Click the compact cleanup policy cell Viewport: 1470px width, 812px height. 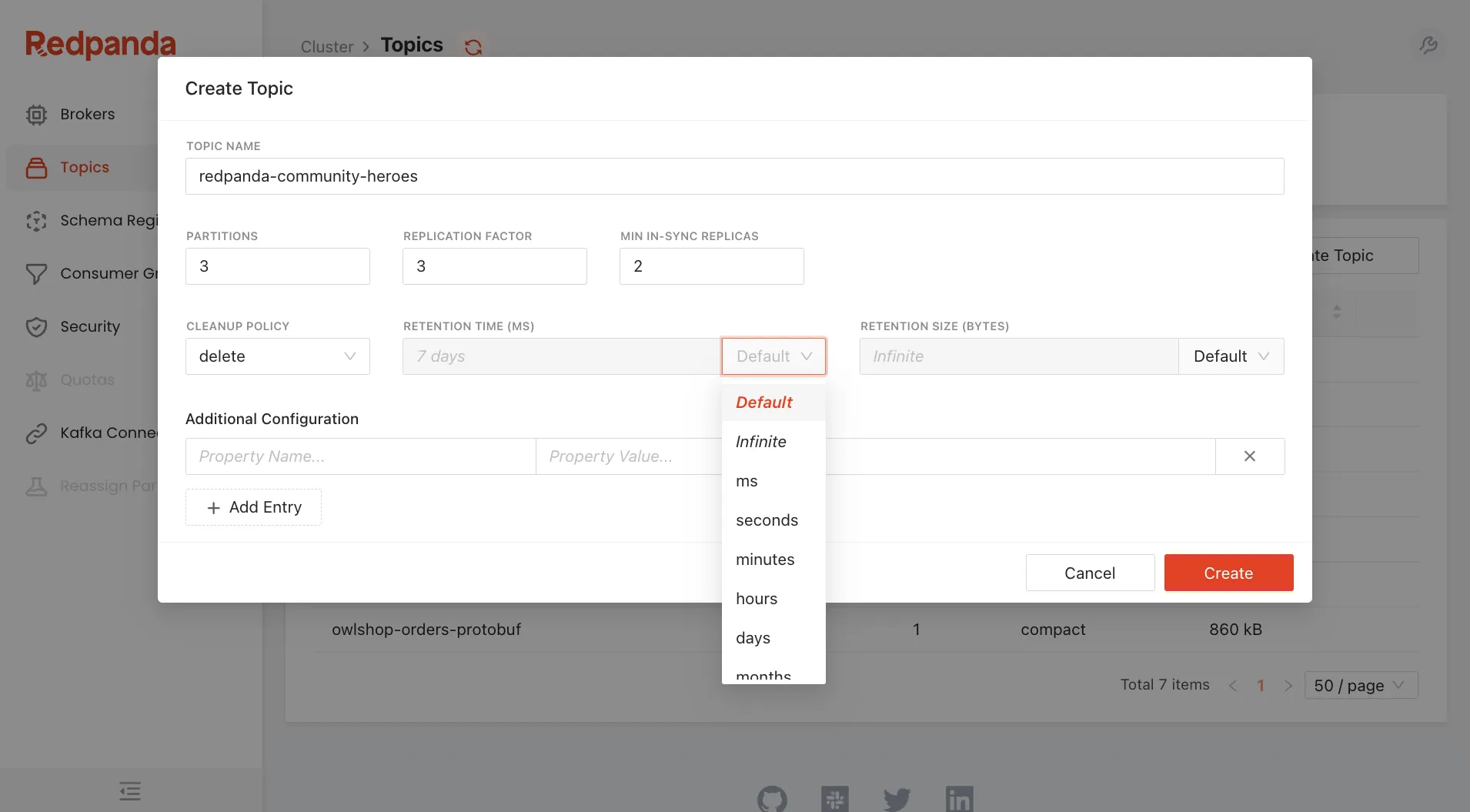[1053, 630]
